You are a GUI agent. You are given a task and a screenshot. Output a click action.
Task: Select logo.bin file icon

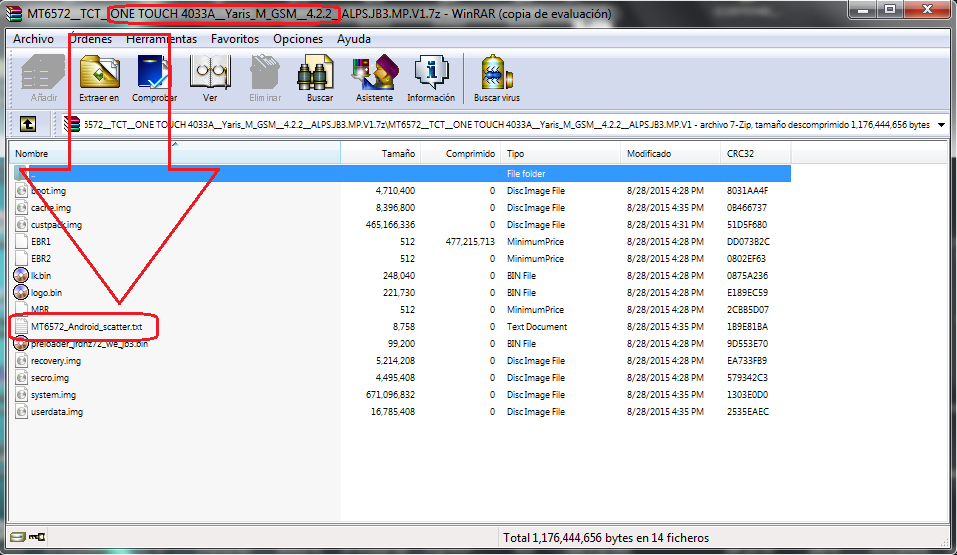point(21,292)
